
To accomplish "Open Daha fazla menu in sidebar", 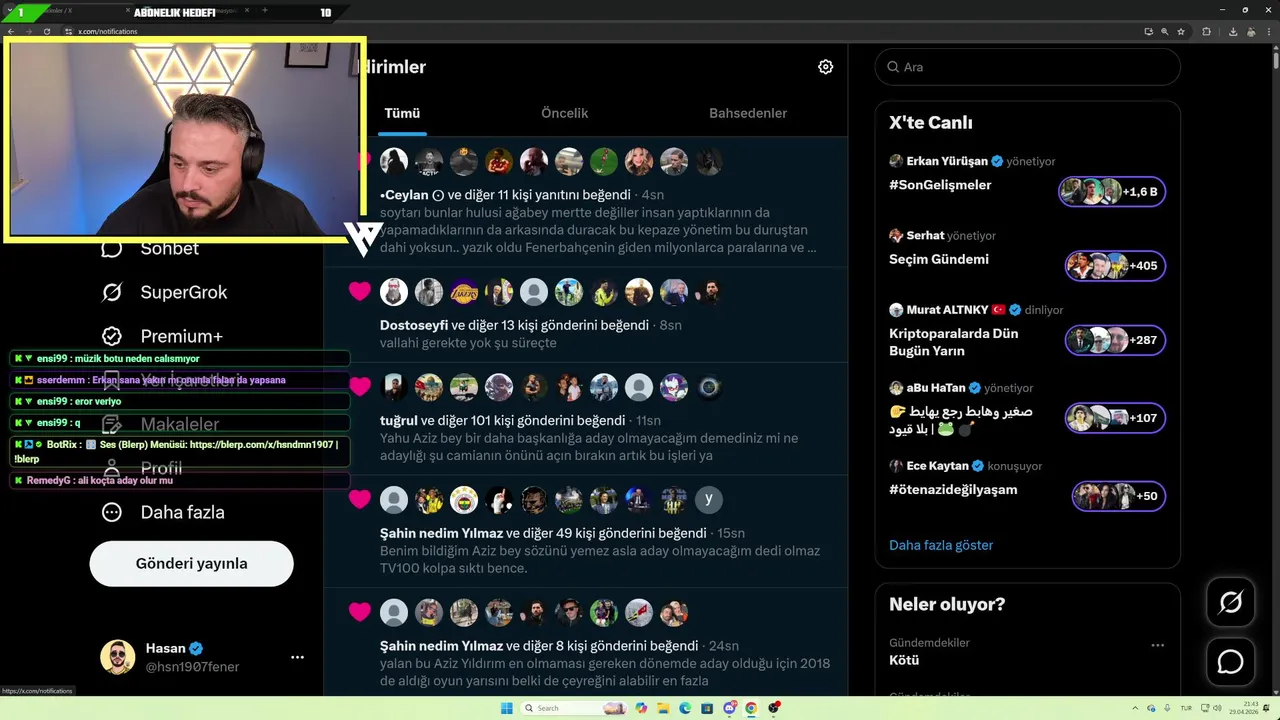I will point(163,512).
